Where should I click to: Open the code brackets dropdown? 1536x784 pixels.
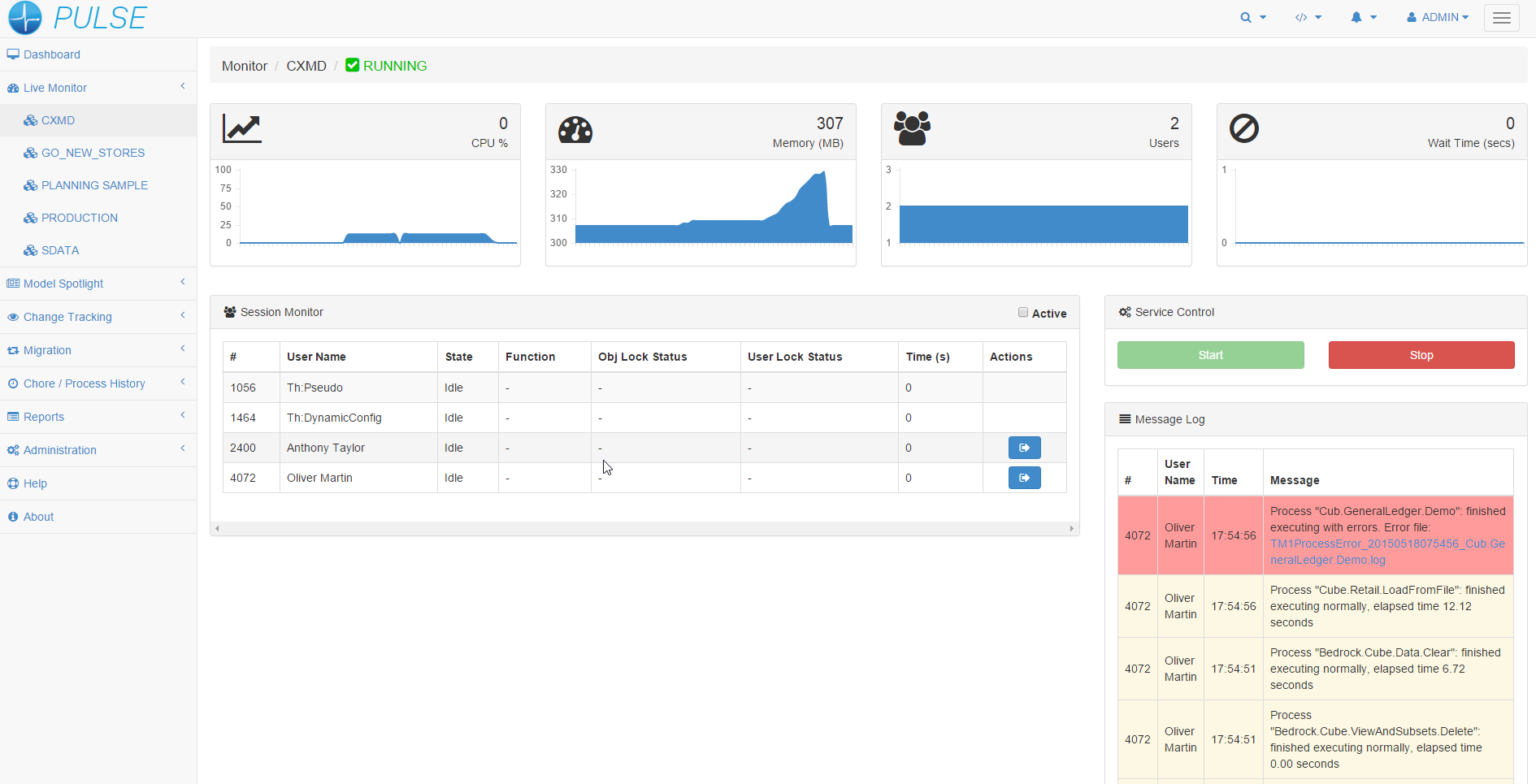pos(1308,17)
